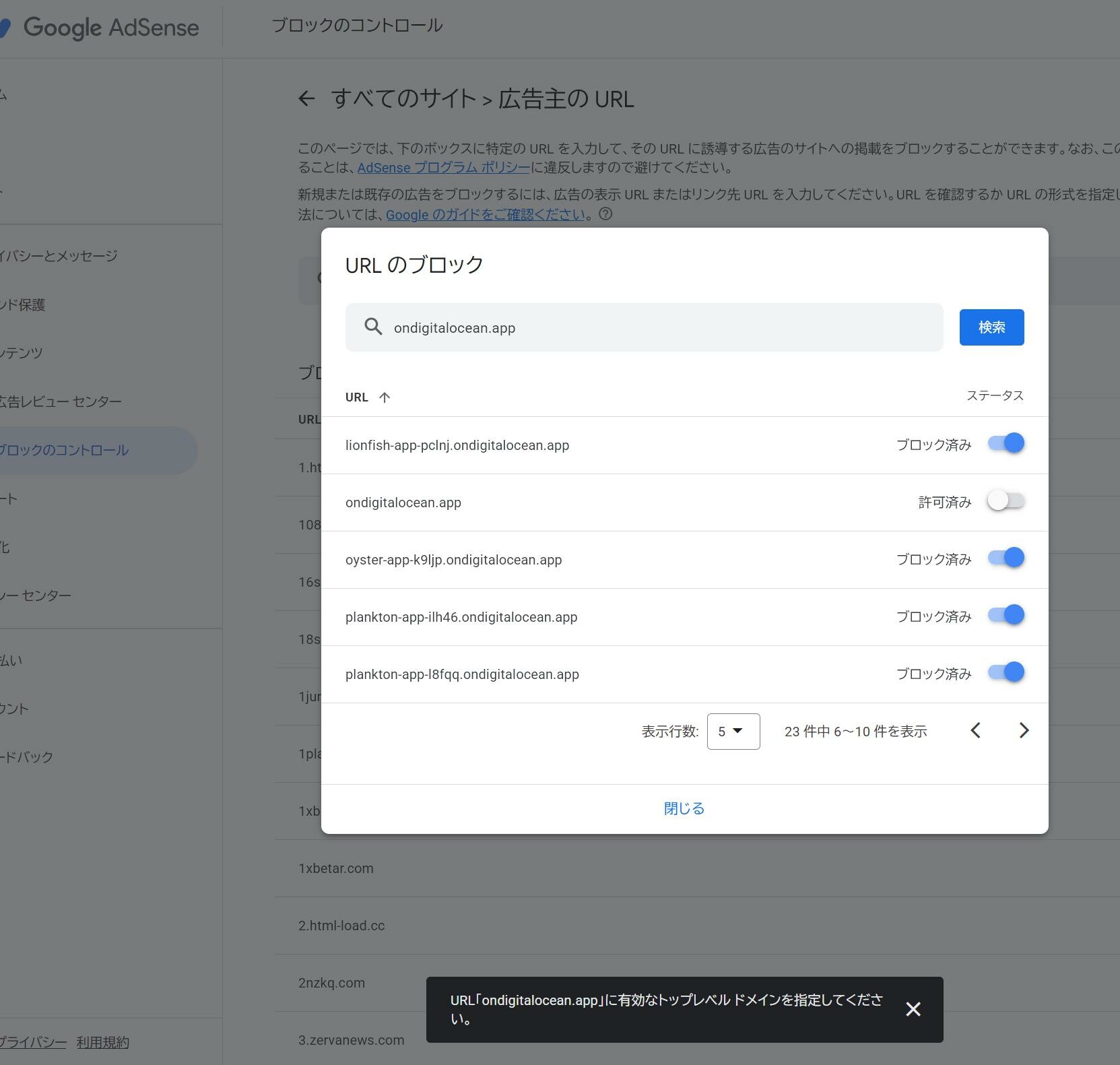Open the 表示行数 rows dropdown

733,732
